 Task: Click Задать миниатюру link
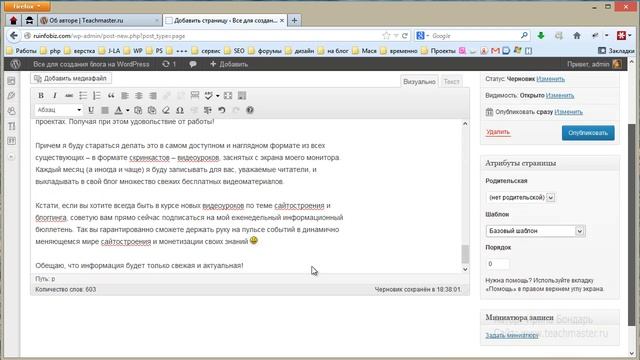click(x=512, y=335)
